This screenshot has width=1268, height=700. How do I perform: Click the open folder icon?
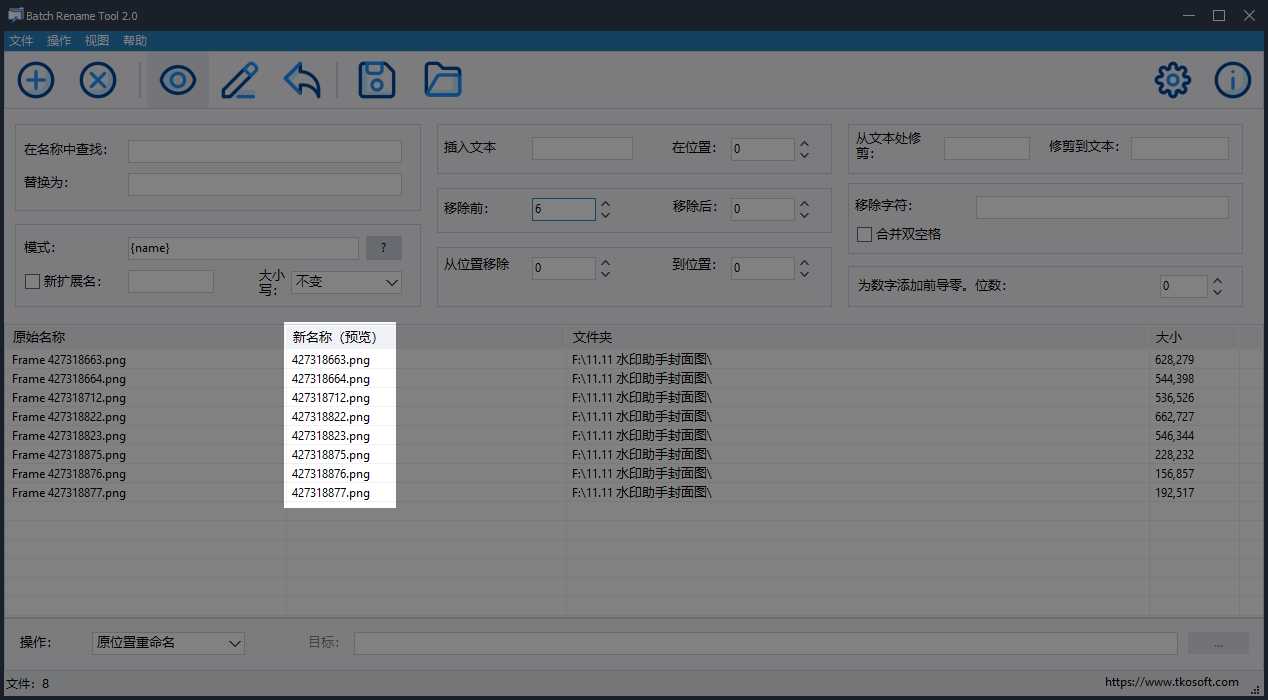click(x=442, y=80)
